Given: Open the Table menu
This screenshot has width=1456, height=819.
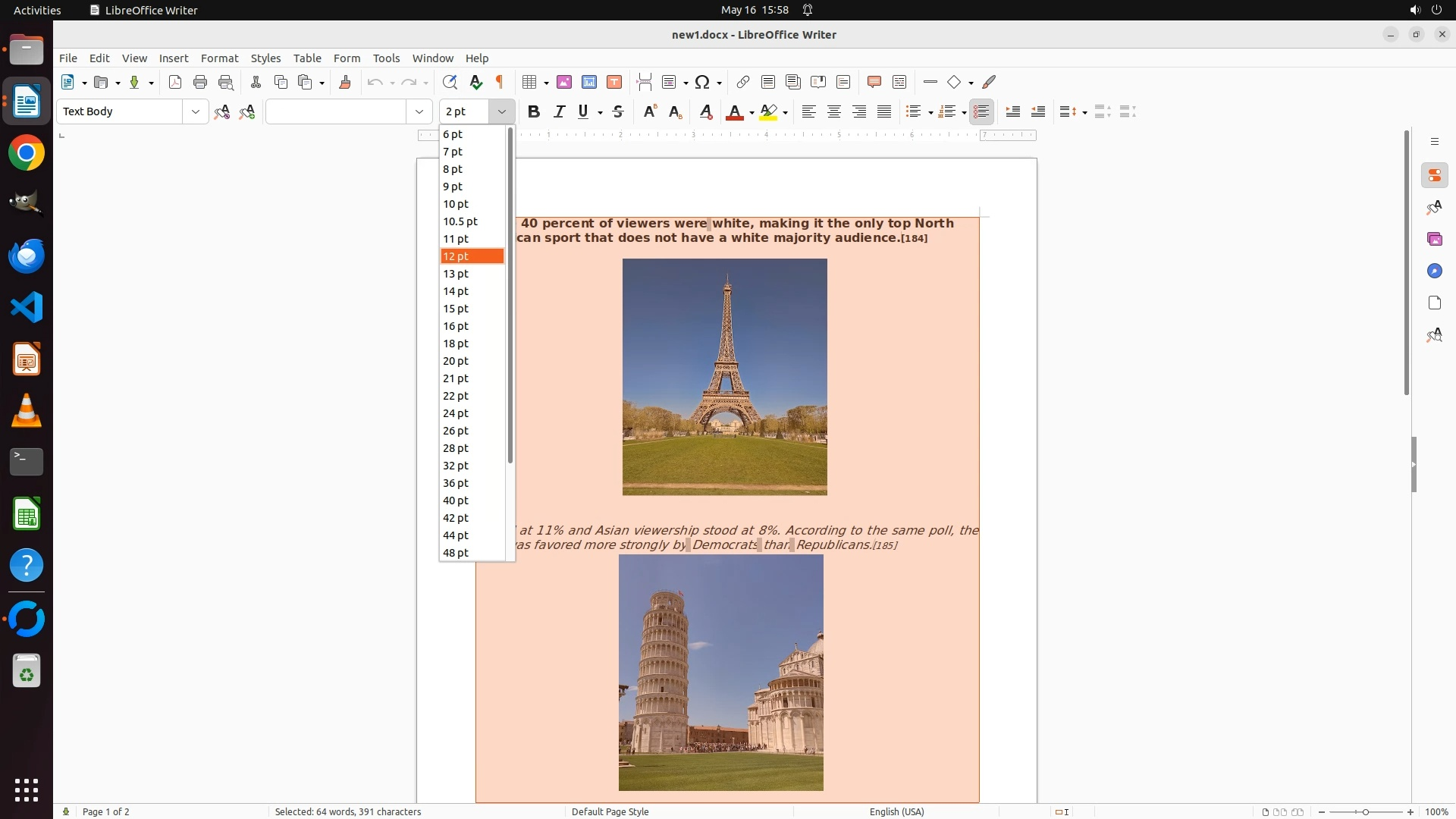Looking at the screenshot, I should (307, 58).
